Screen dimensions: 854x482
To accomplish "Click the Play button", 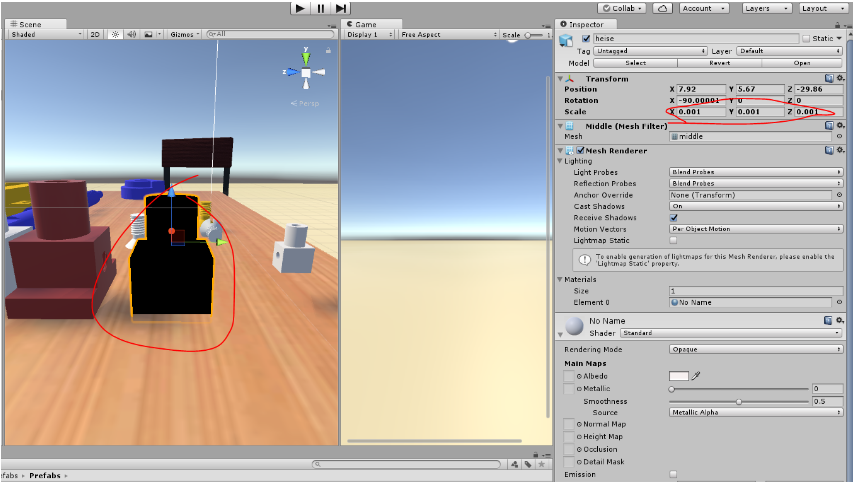I will [300, 8].
